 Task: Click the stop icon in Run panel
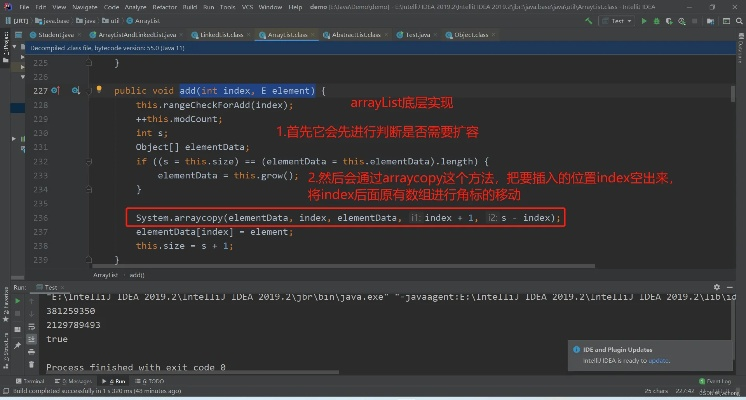tap(18, 314)
